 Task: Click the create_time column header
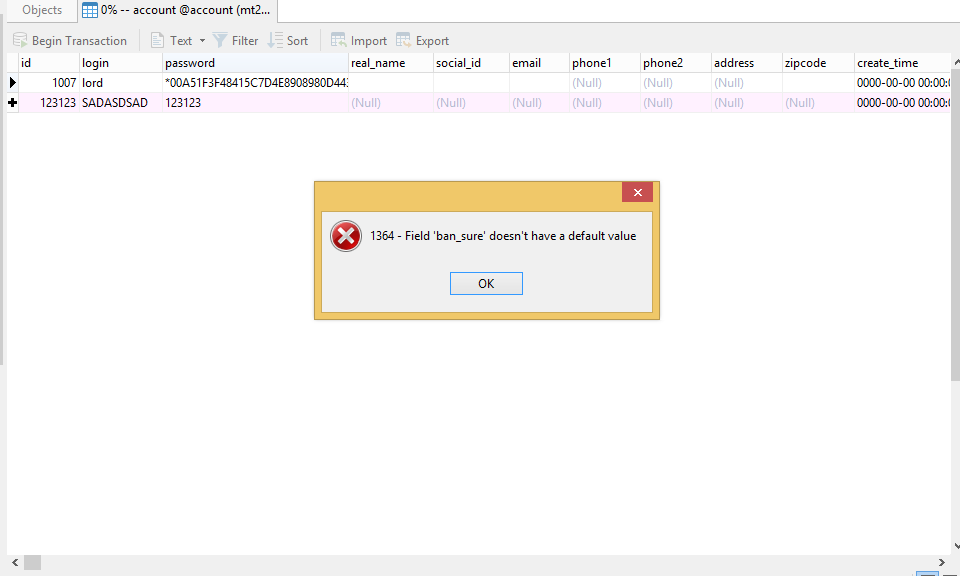902,63
